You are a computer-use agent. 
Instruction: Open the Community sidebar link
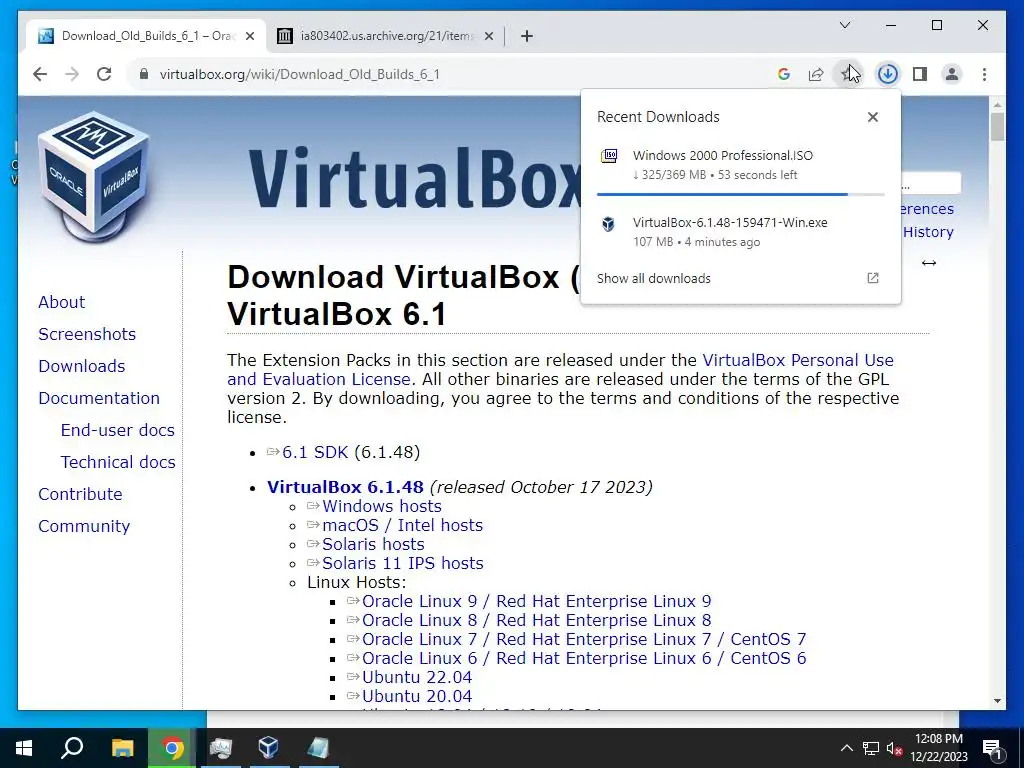[x=84, y=526]
